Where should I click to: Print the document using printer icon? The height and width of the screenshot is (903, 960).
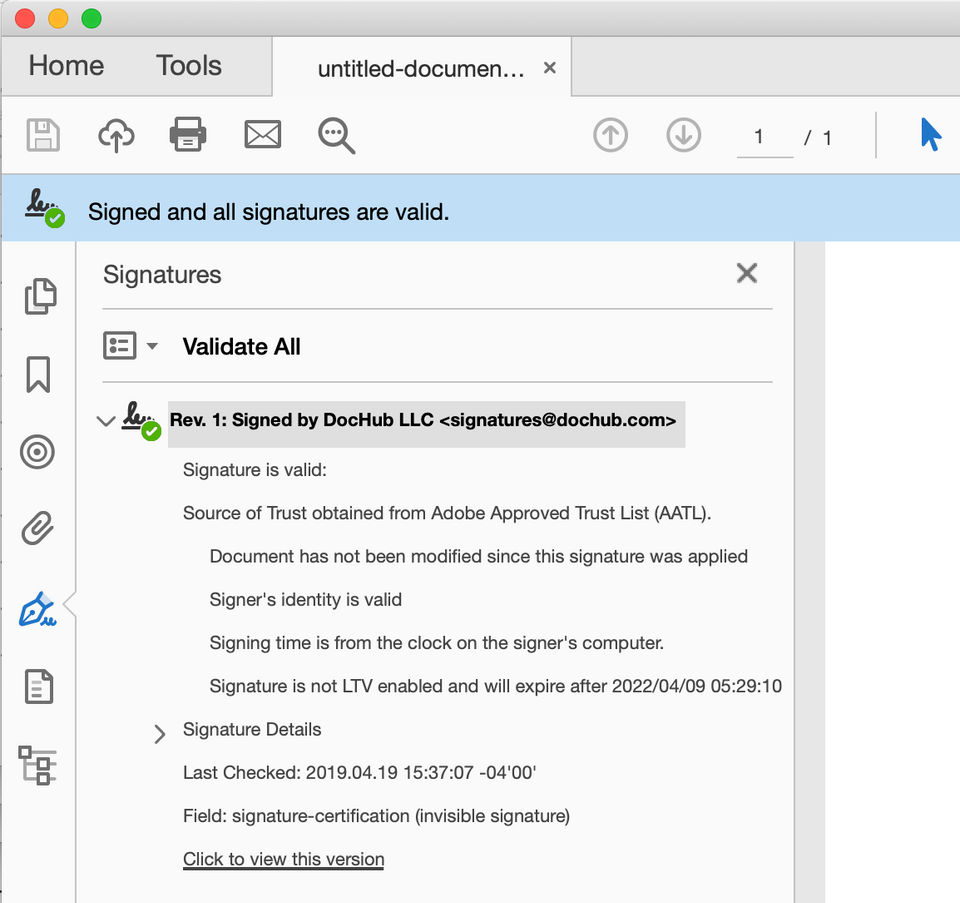188,135
